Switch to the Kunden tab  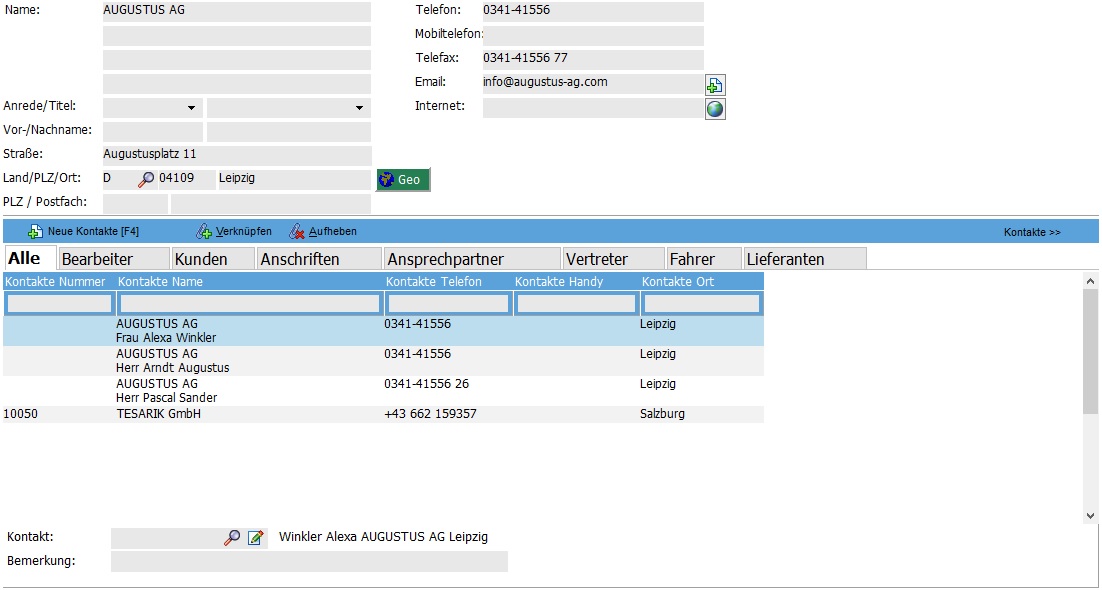click(213, 259)
